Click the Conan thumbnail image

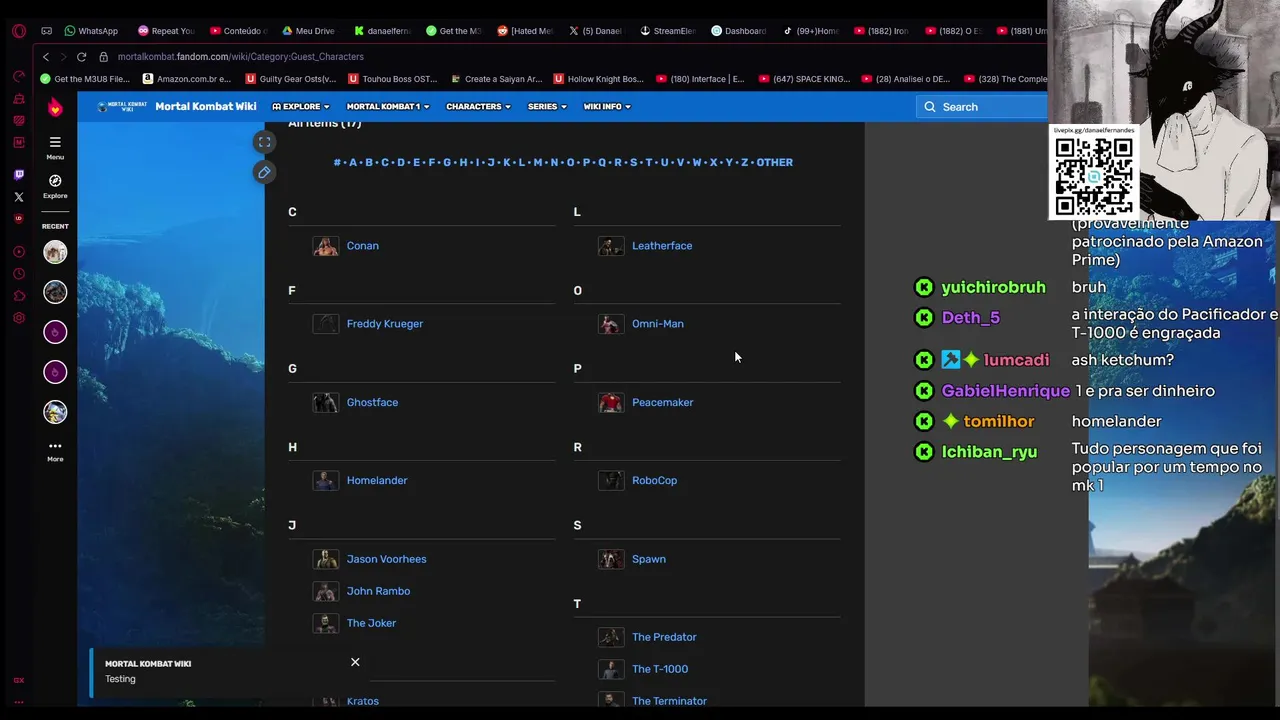click(x=326, y=246)
